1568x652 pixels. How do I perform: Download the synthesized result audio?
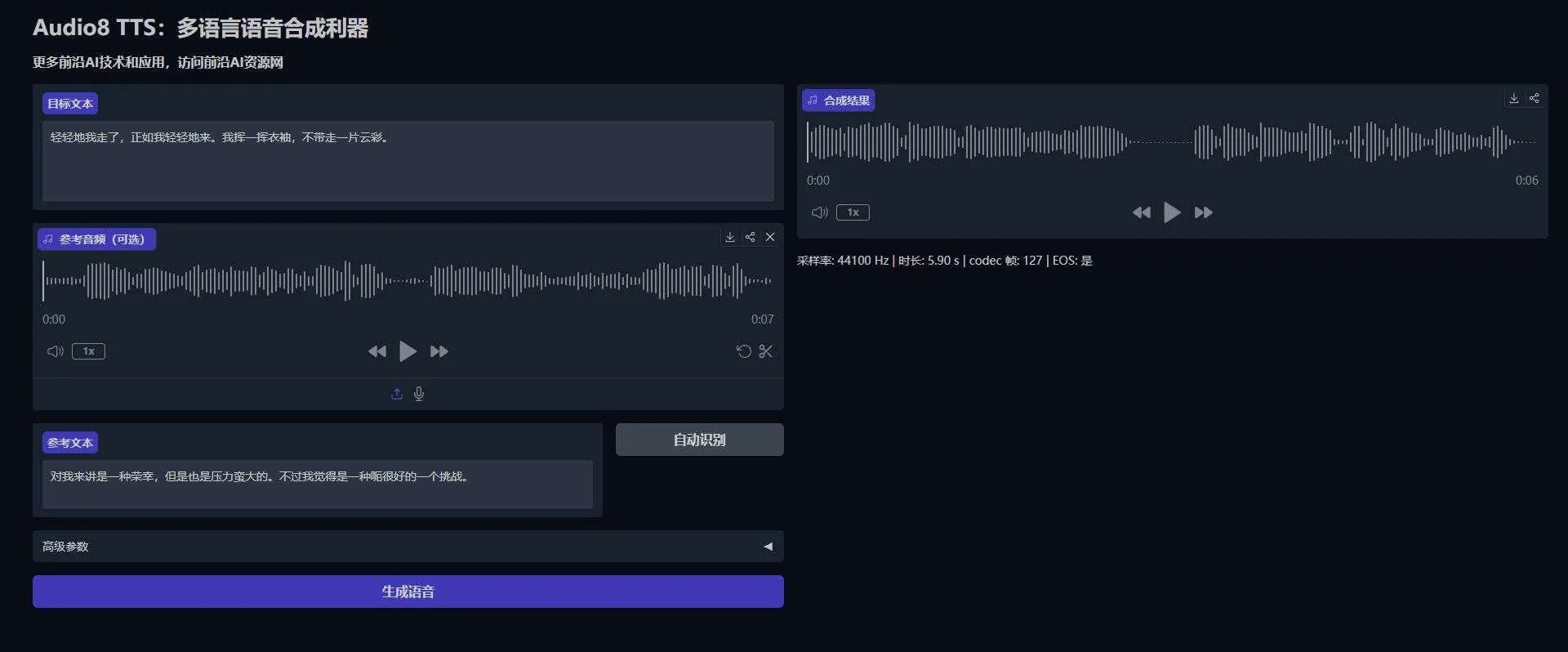(x=1514, y=98)
